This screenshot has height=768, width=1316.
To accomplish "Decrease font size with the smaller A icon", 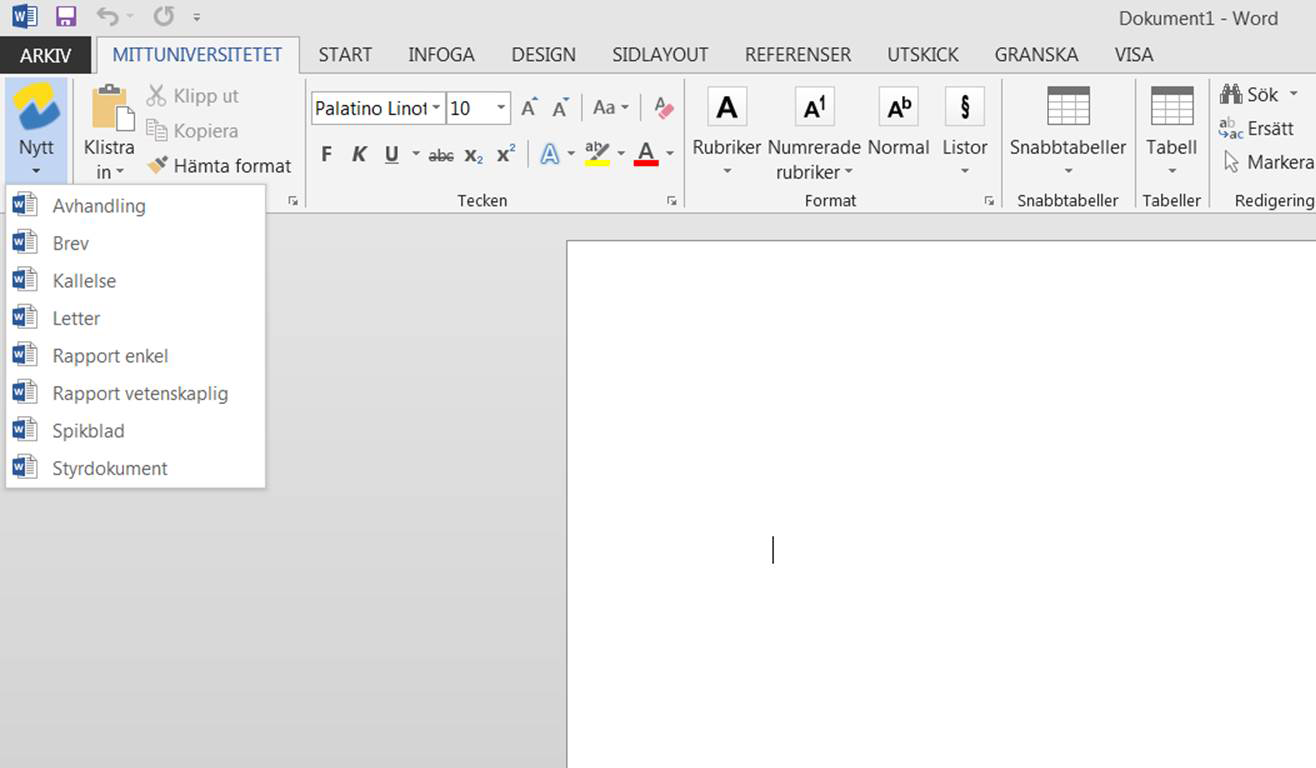I will pos(561,108).
